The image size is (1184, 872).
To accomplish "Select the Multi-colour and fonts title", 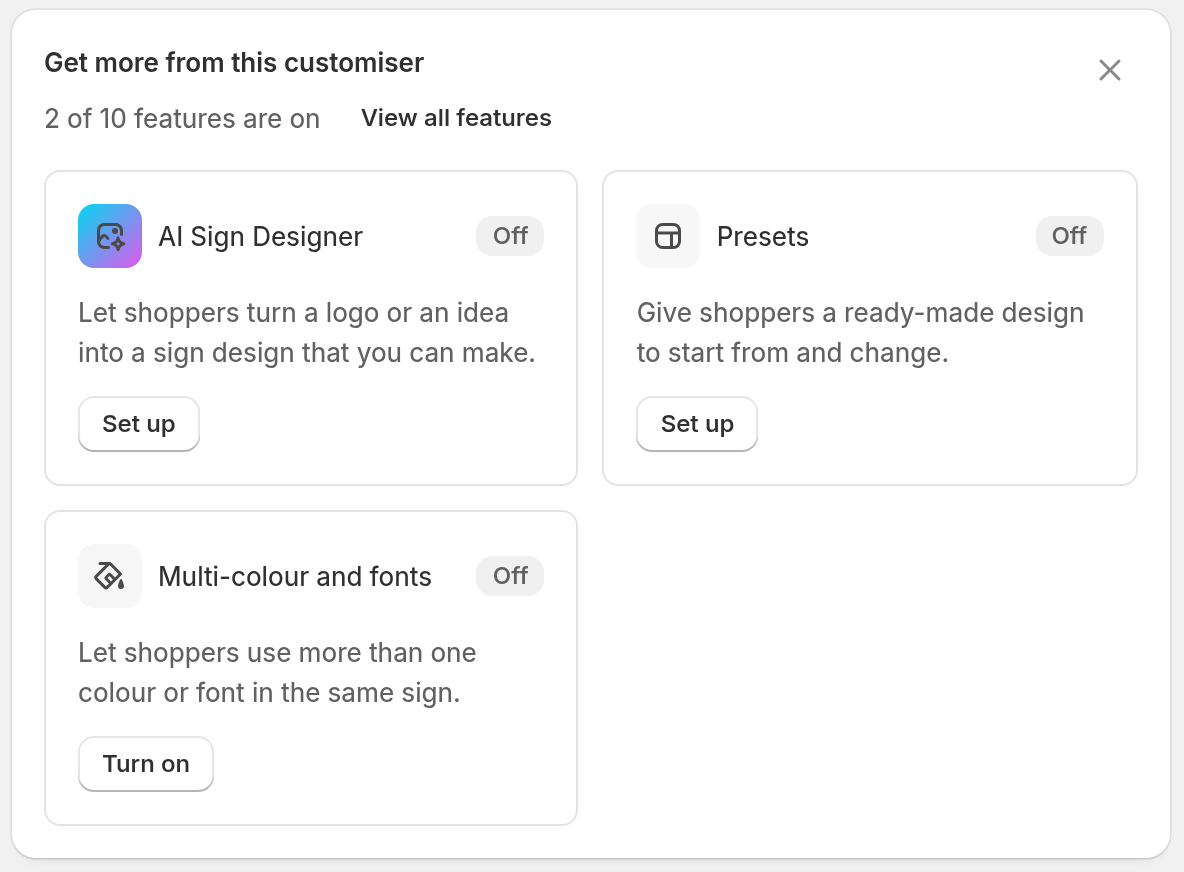I will [x=295, y=576].
